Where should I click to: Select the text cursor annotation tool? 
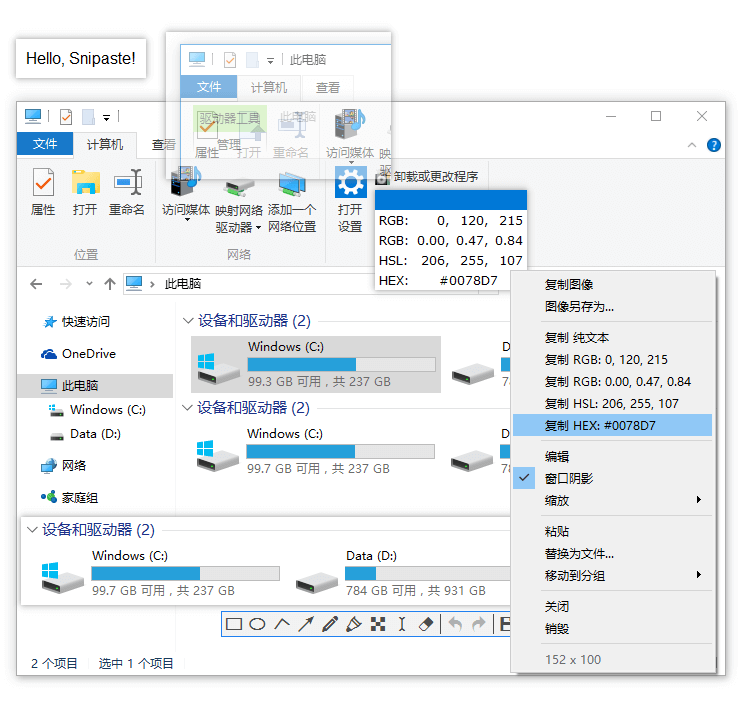(x=402, y=624)
